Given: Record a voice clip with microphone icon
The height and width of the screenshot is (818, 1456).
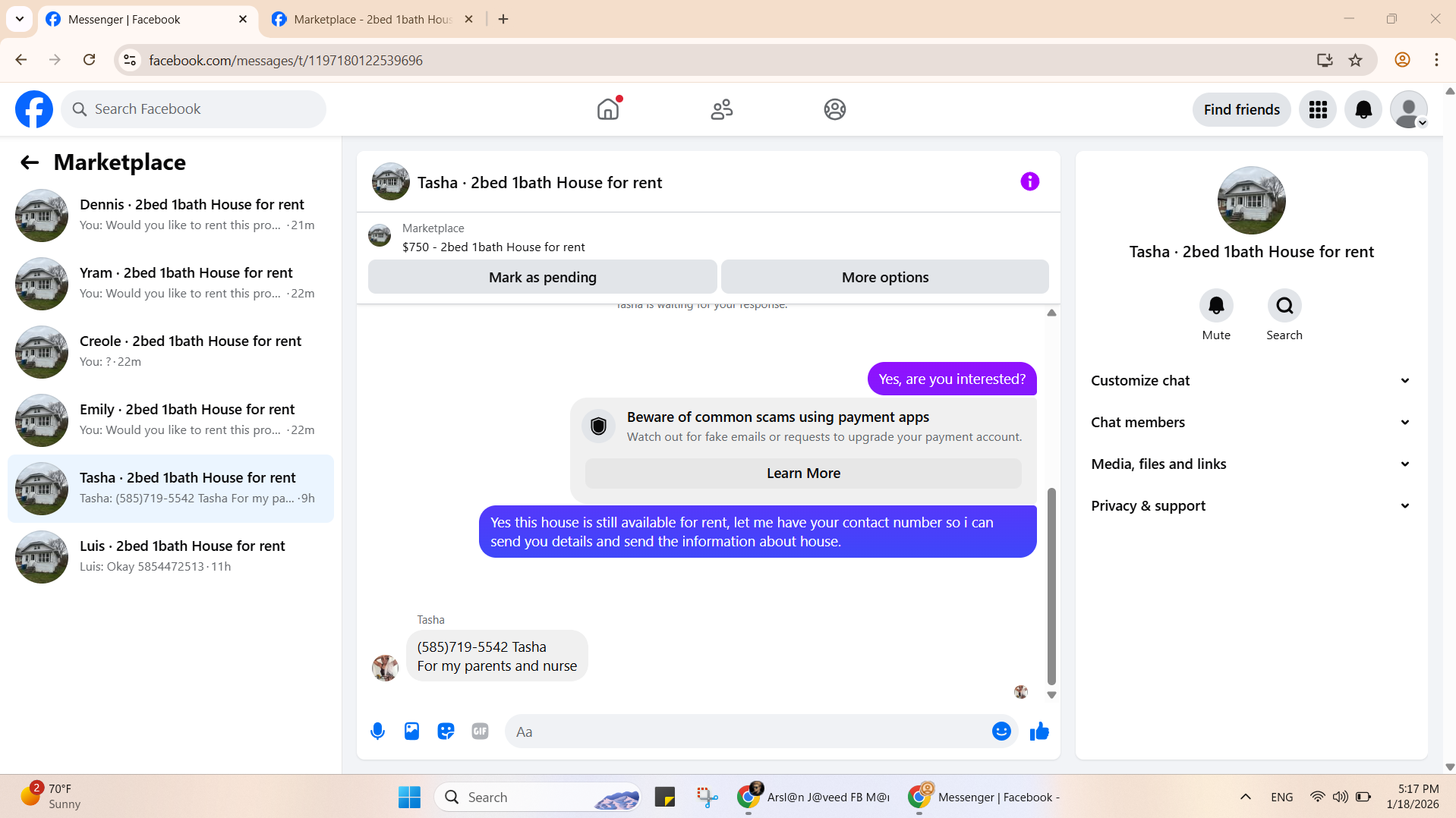Looking at the screenshot, I should (377, 731).
